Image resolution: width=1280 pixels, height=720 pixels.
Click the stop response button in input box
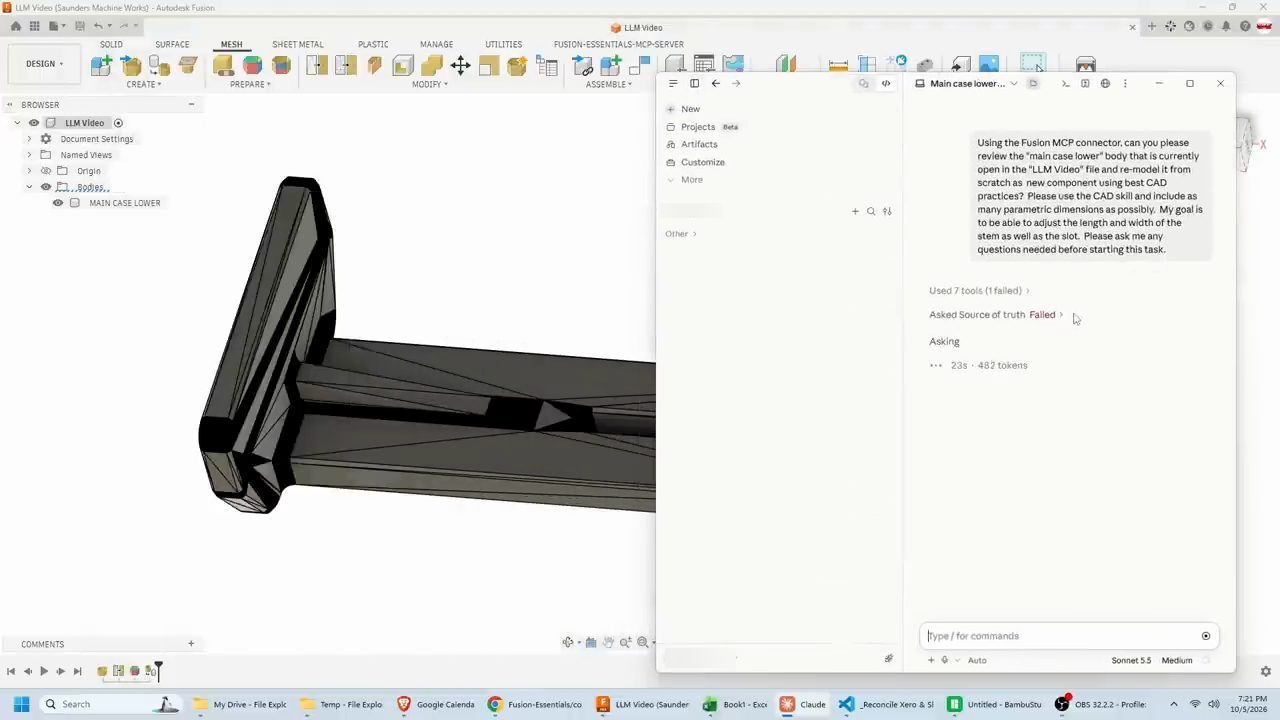pos(1206,636)
